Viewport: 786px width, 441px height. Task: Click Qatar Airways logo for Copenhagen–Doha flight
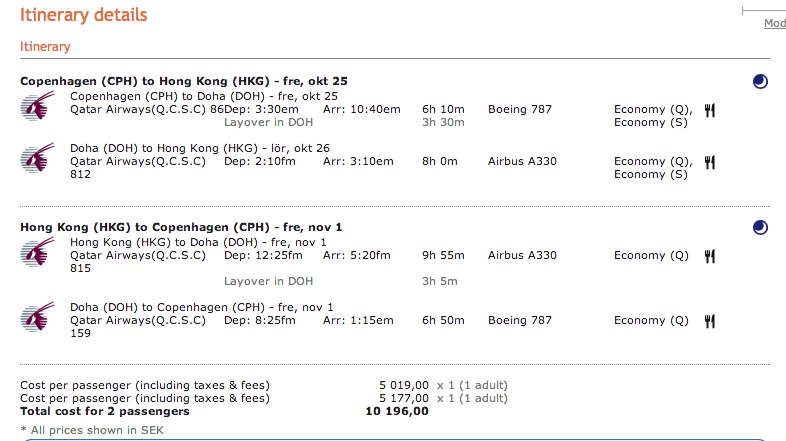(37, 107)
